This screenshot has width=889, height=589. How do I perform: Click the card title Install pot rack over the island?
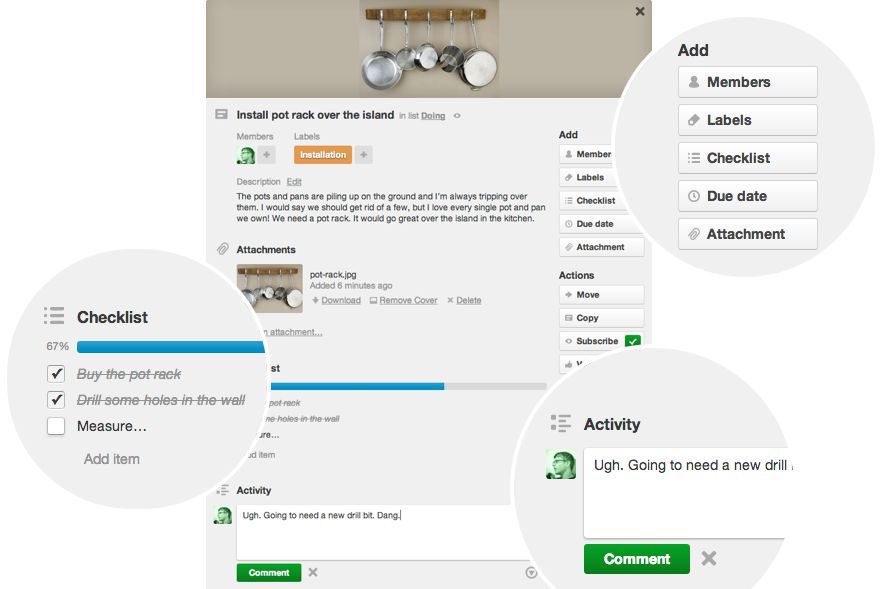coord(315,115)
